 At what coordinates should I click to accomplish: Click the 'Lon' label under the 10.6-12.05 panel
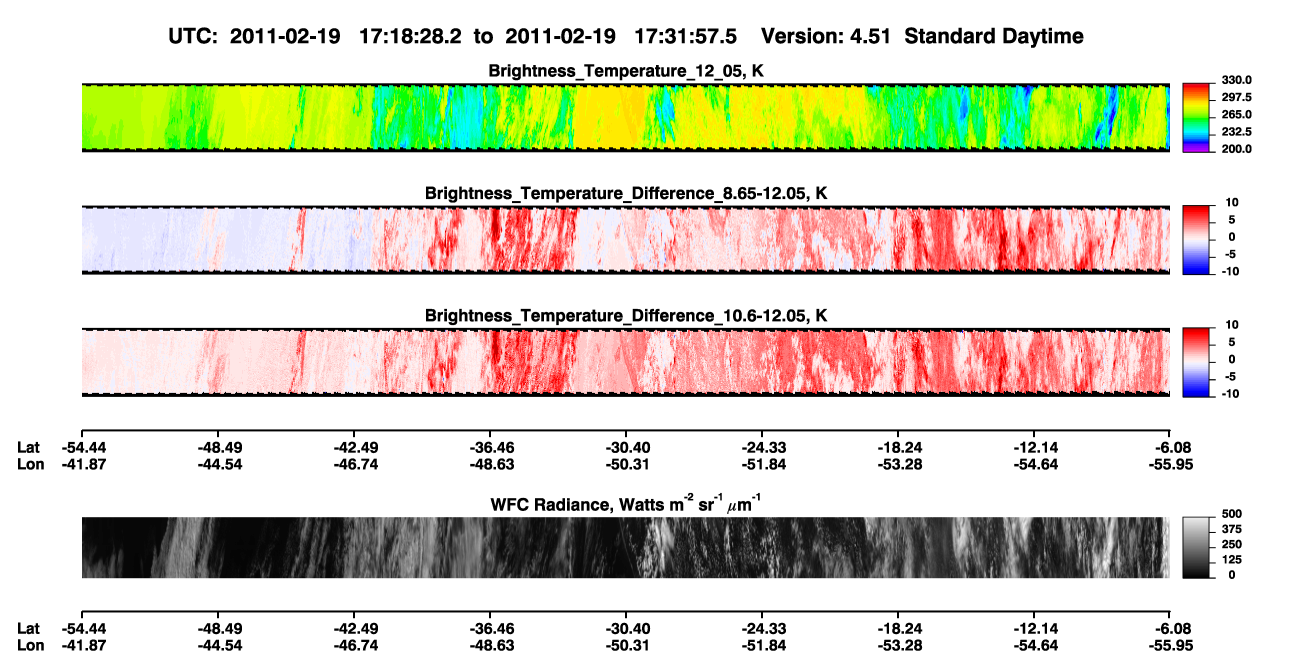pyautogui.click(x=30, y=464)
